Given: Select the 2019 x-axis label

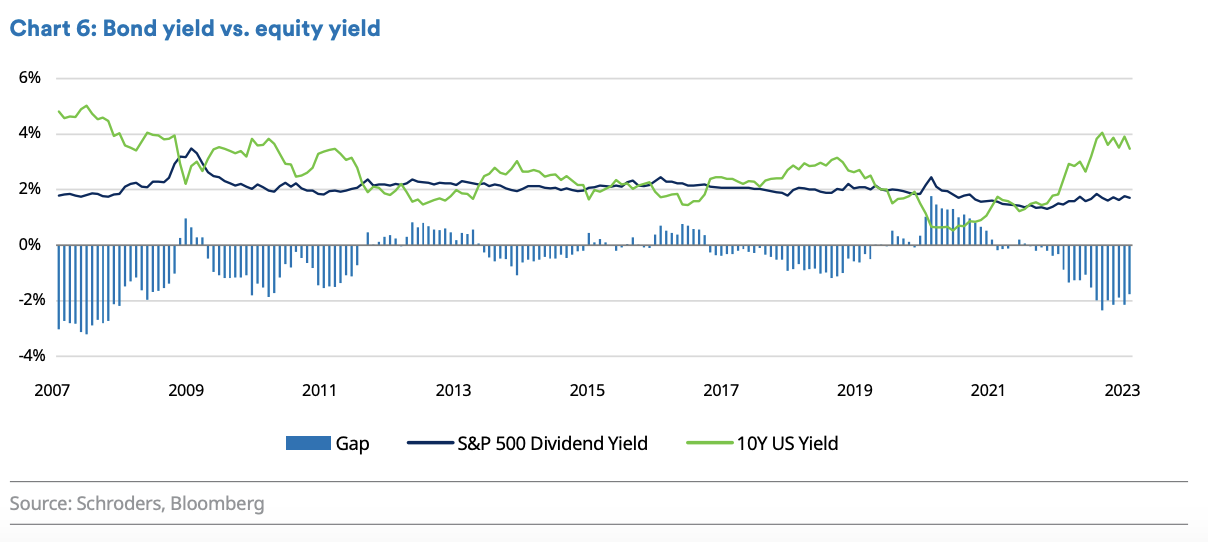Looking at the screenshot, I should point(854,391).
